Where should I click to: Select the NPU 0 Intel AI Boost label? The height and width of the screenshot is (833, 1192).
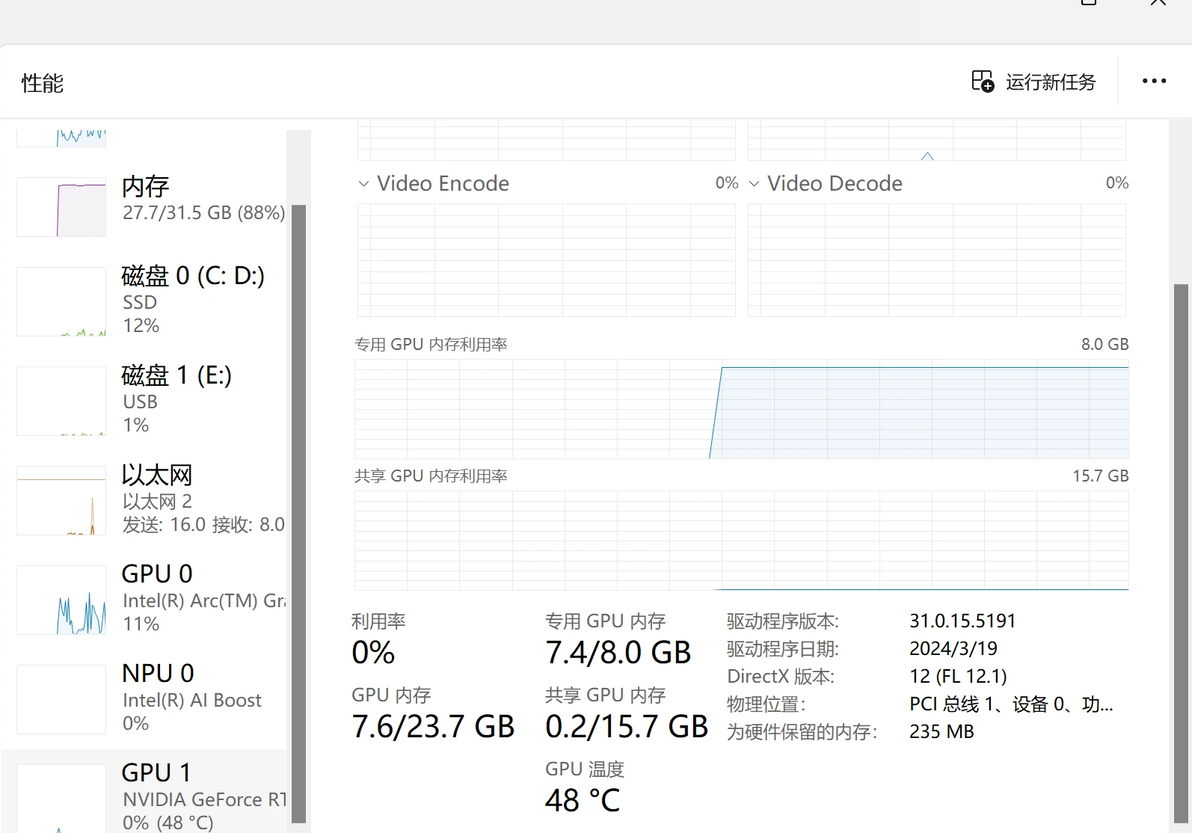pos(191,699)
